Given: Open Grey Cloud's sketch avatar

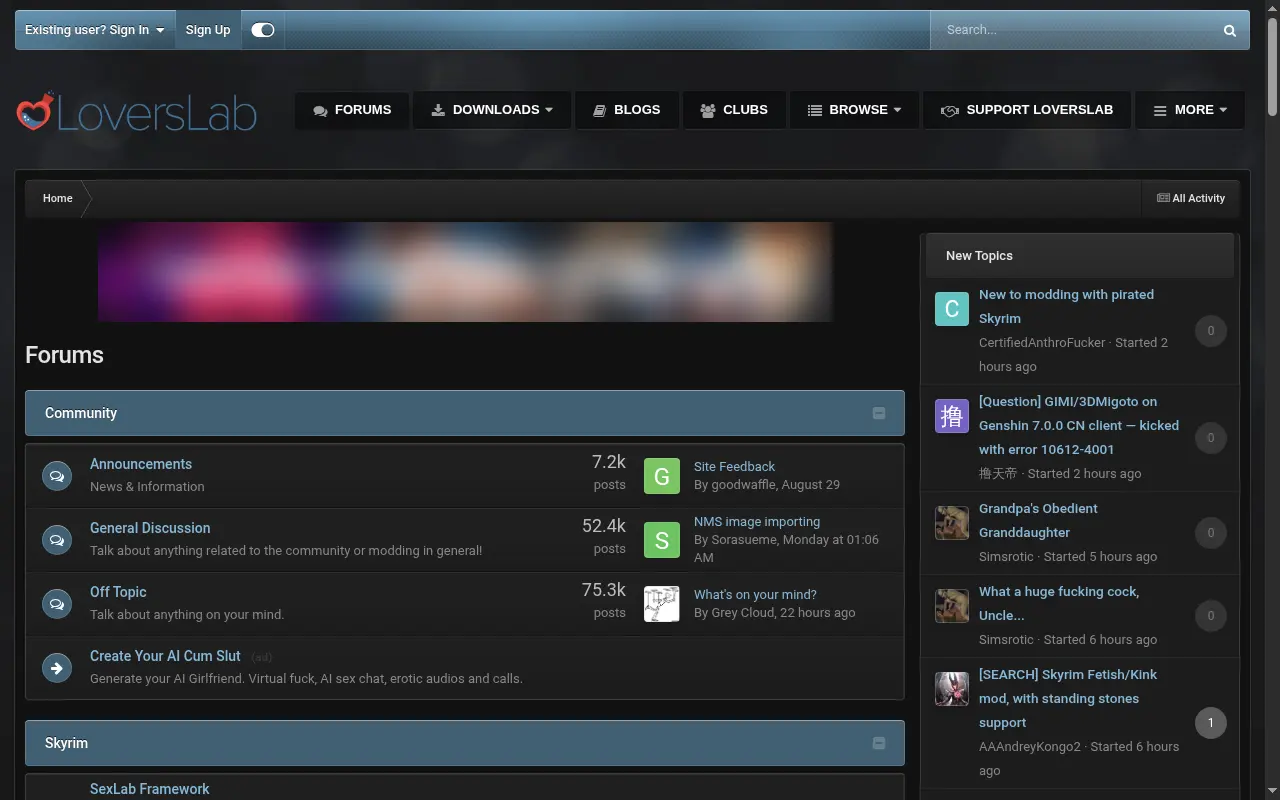Looking at the screenshot, I should (661, 604).
